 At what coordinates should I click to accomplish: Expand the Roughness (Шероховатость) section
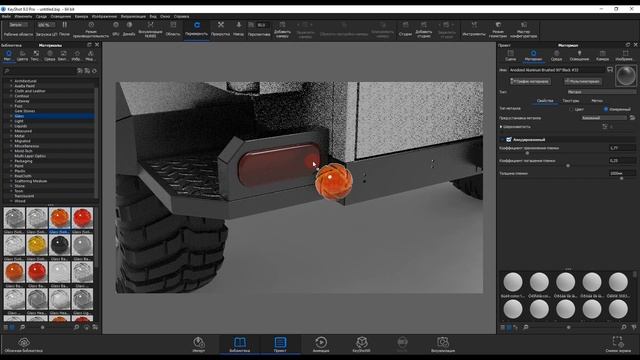(x=501, y=127)
